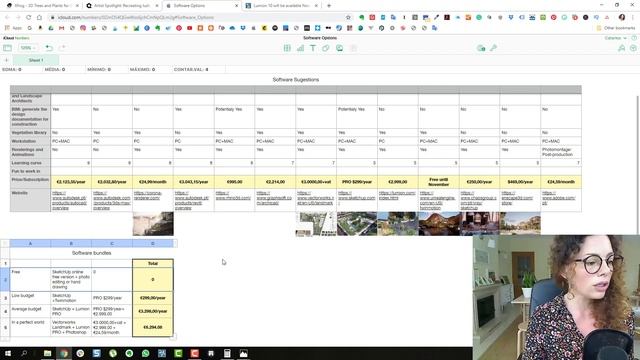Select column D header in bundles table
Screen dimensions: 640x360
point(153,243)
